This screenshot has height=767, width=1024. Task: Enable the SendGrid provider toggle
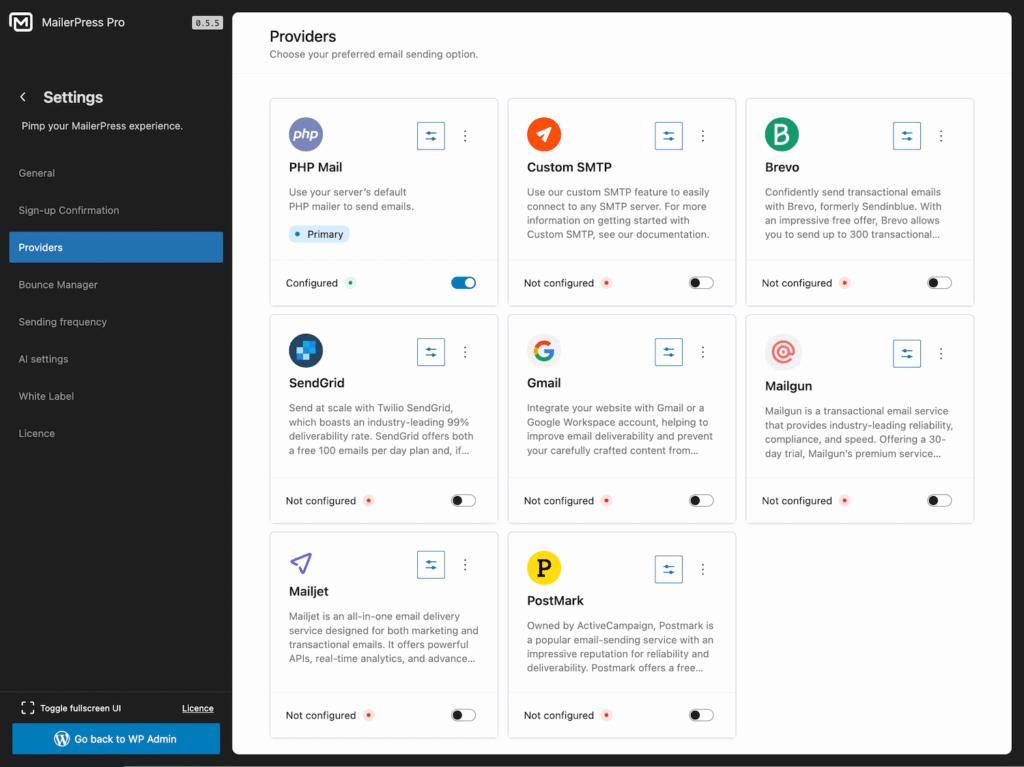pyautogui.click(x=463, y=500)
